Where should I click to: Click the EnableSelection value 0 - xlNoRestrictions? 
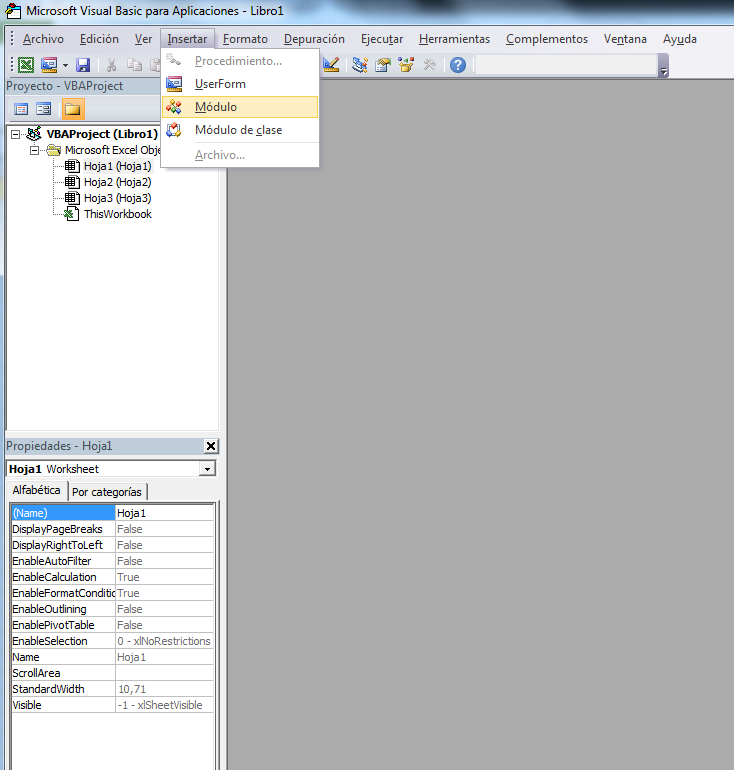tap(164, 641)
